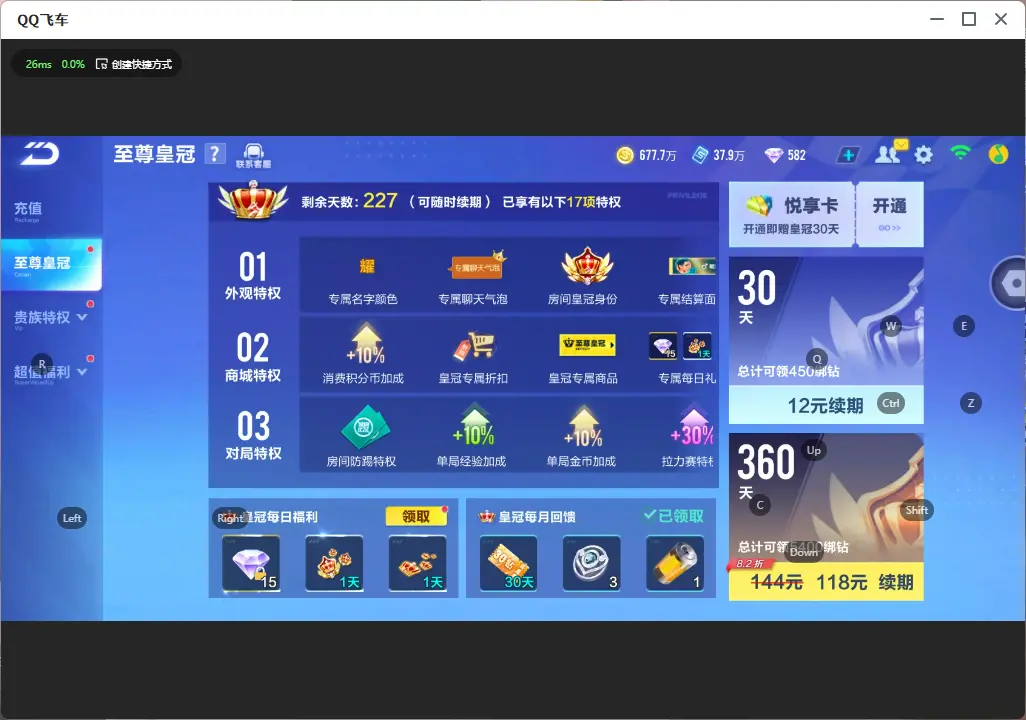The width and height of the screenshot is (1026, 720).
Task: Click the monthly battery reward with 1
Action: (675, 564)
